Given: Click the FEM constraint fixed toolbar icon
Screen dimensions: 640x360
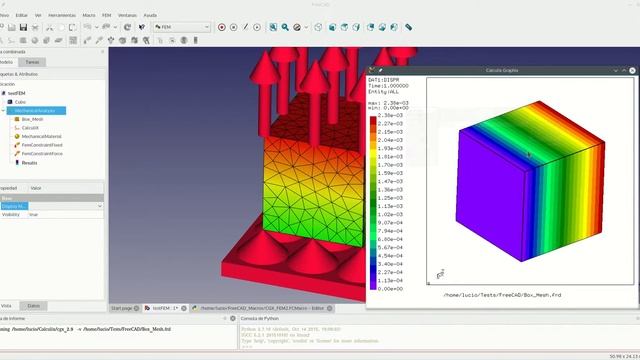Looking at the screenshot, I should pyautogui.click(x=87, y=40).
